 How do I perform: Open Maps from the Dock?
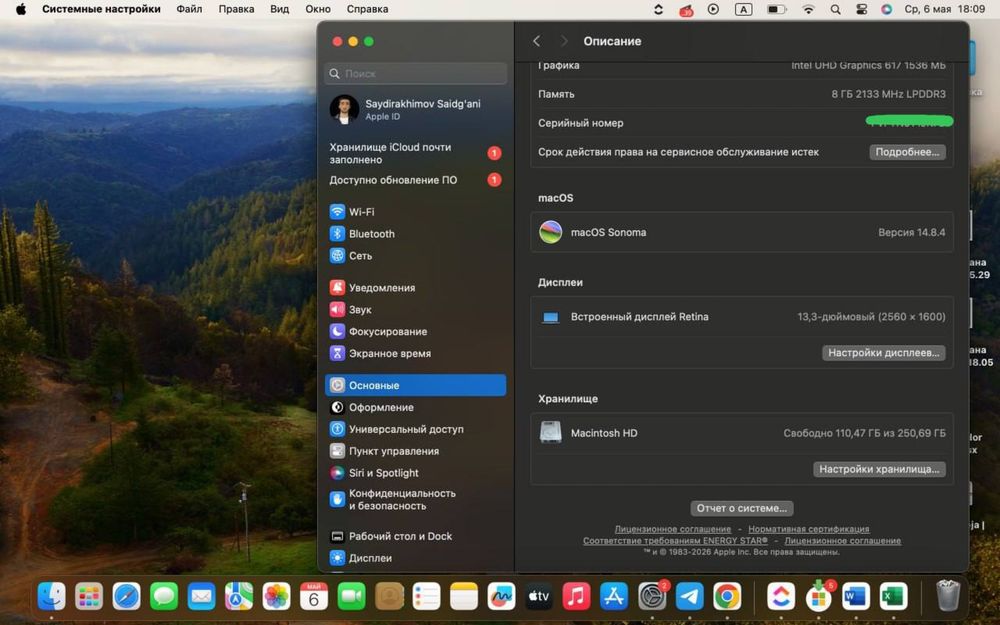pyautogui.click(x=239, y=597)
